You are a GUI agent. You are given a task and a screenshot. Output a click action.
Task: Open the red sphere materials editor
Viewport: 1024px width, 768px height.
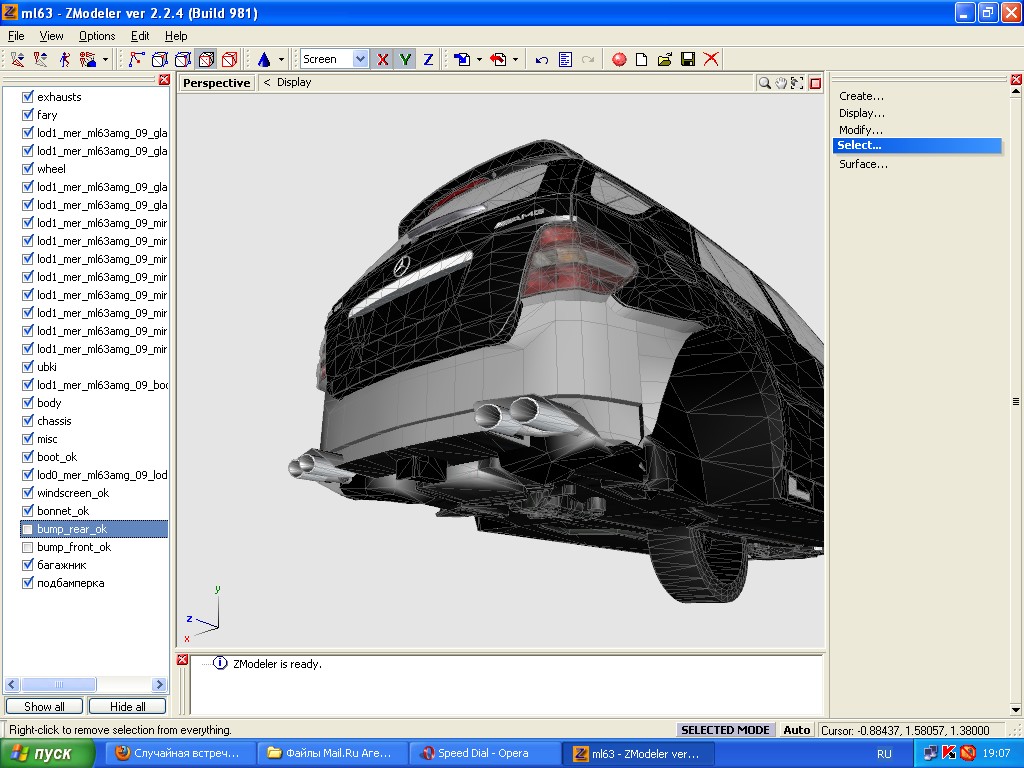pyautogui.click(x=619, y=59)
